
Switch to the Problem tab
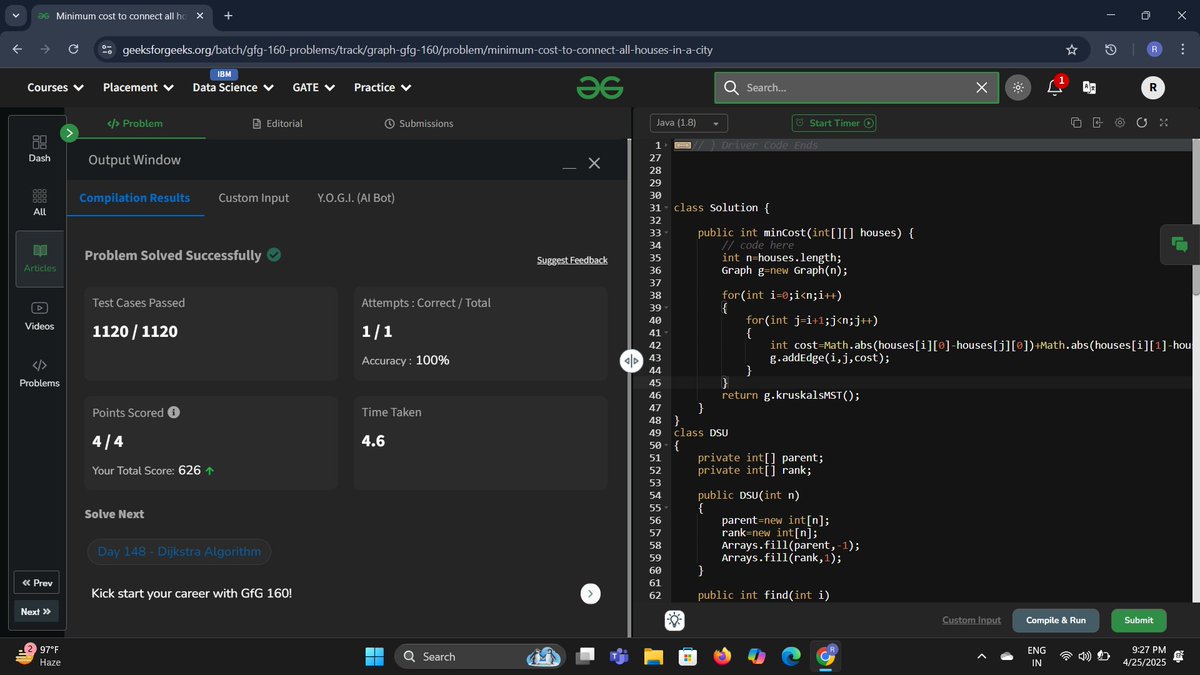pos(135,123)
